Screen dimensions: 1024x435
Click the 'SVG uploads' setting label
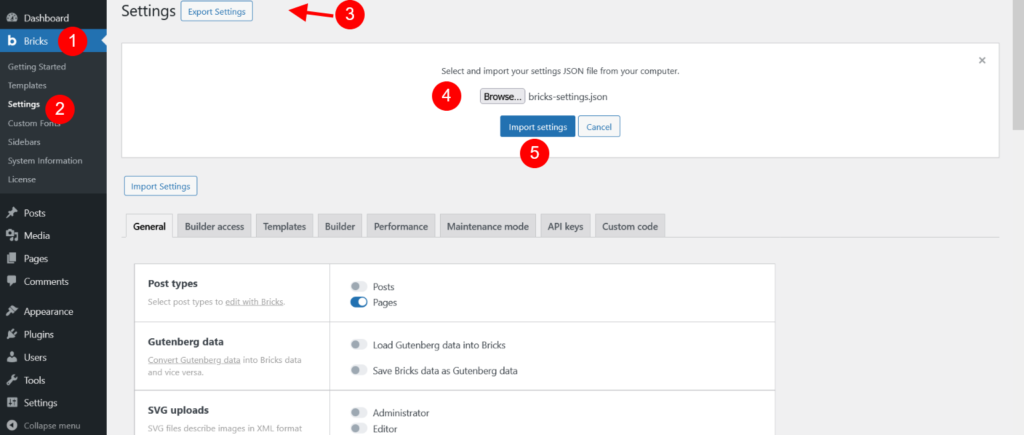click(178, 410)
